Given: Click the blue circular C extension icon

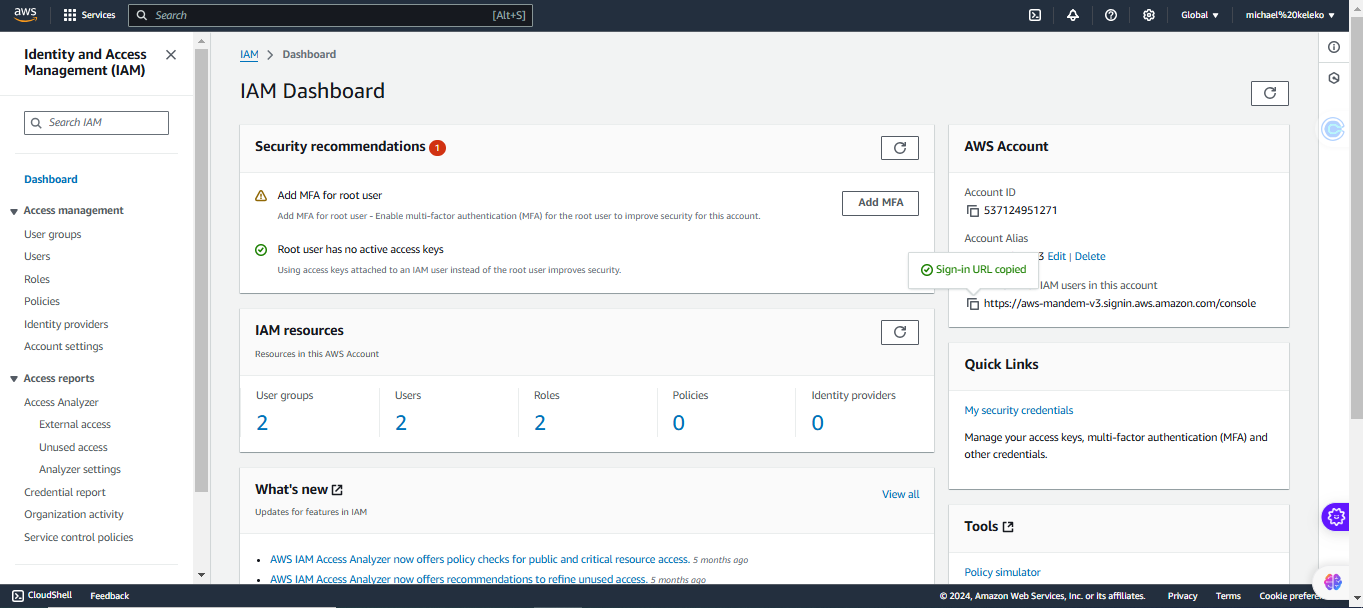Looking at the screenshot, I should click(1333, 129).
